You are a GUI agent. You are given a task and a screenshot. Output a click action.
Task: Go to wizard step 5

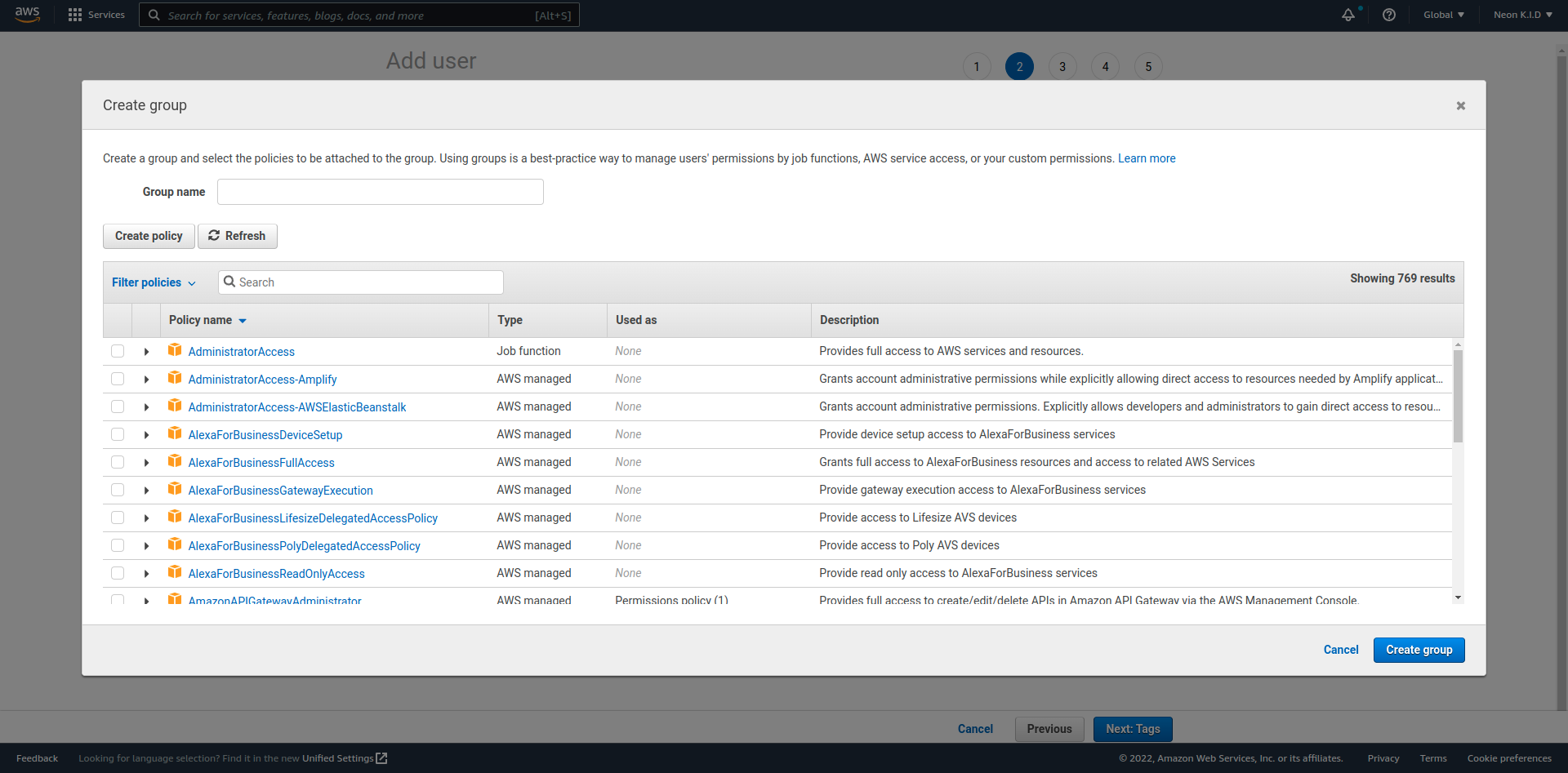pos(1148,67)
